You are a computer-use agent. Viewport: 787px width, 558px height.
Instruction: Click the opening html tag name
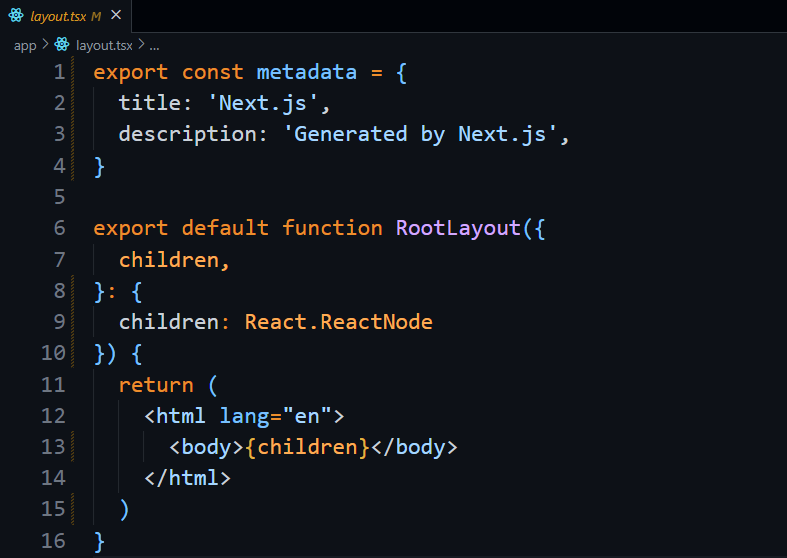pyautogui.click(x=181, y=416)
